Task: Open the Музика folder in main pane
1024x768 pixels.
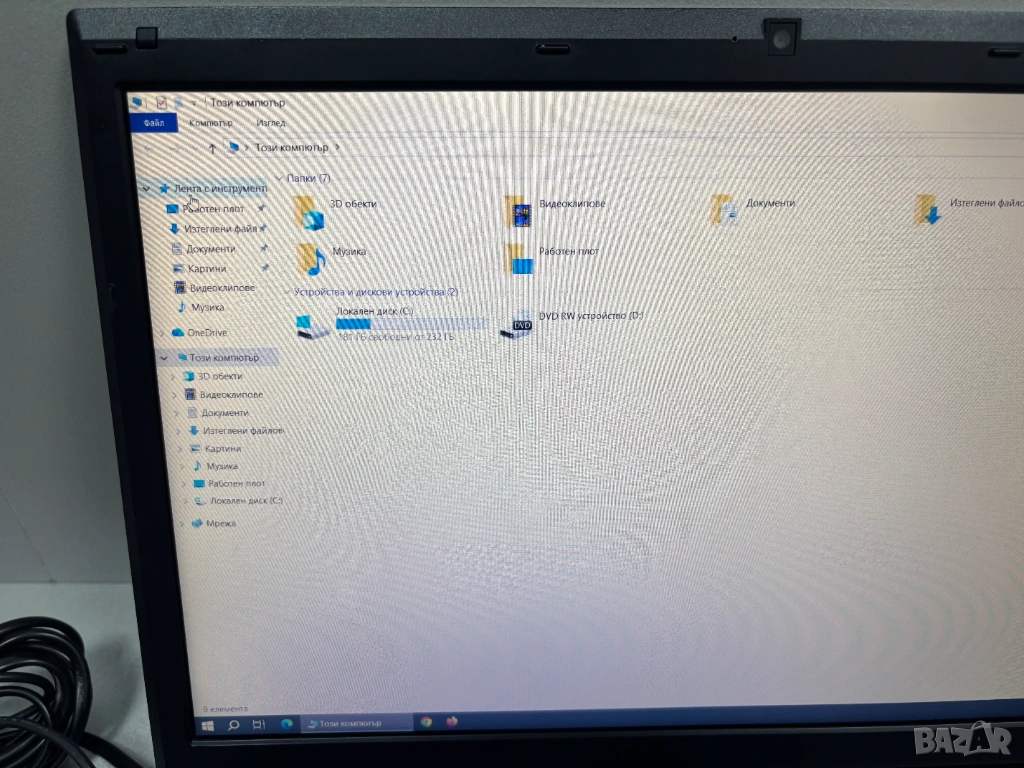Action: click(313, 259)
